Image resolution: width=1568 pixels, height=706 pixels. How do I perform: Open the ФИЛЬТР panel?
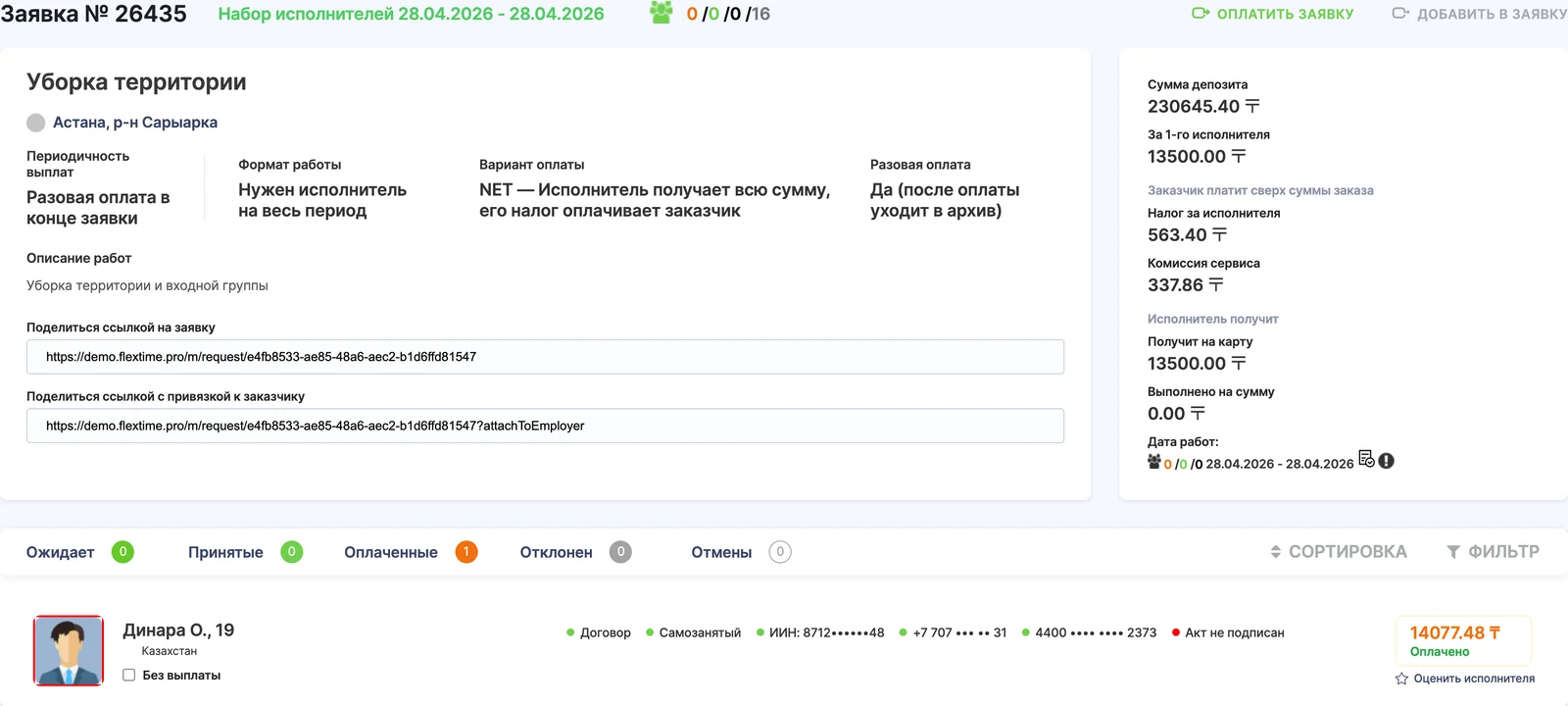coord(1493,552)
